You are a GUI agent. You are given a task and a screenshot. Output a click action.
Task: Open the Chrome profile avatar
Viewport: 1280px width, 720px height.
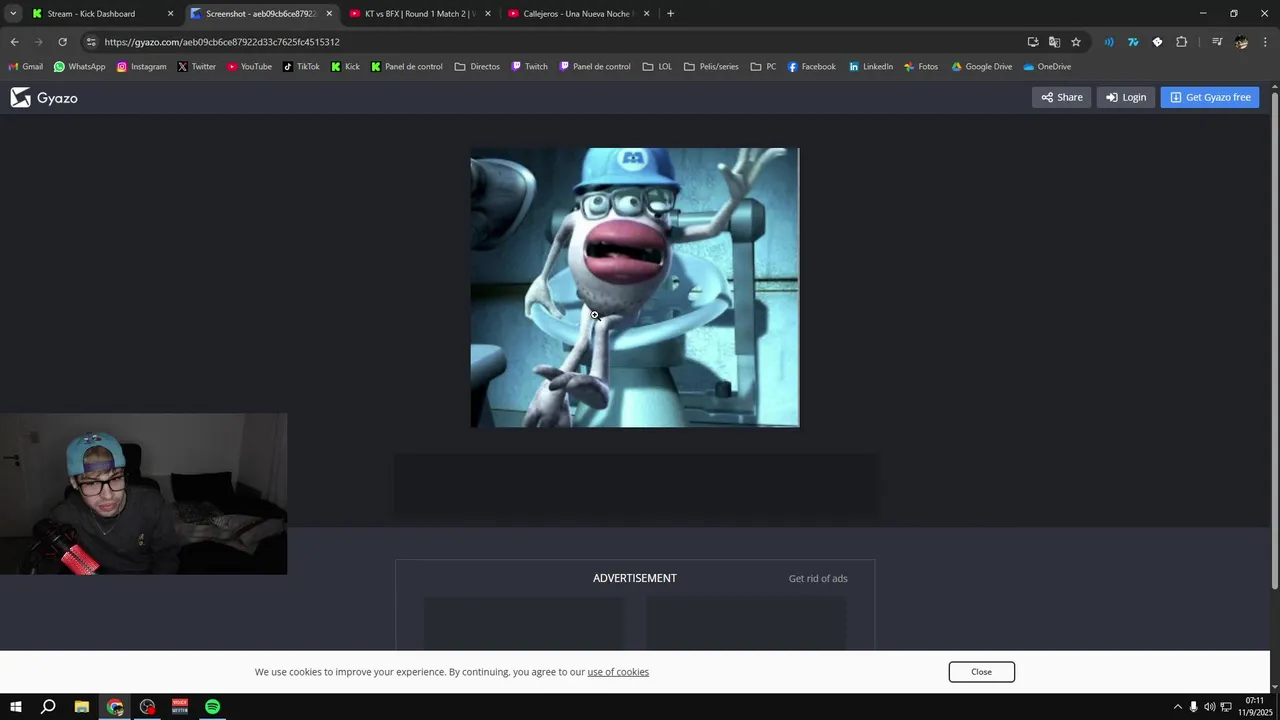coord(1241,42)
